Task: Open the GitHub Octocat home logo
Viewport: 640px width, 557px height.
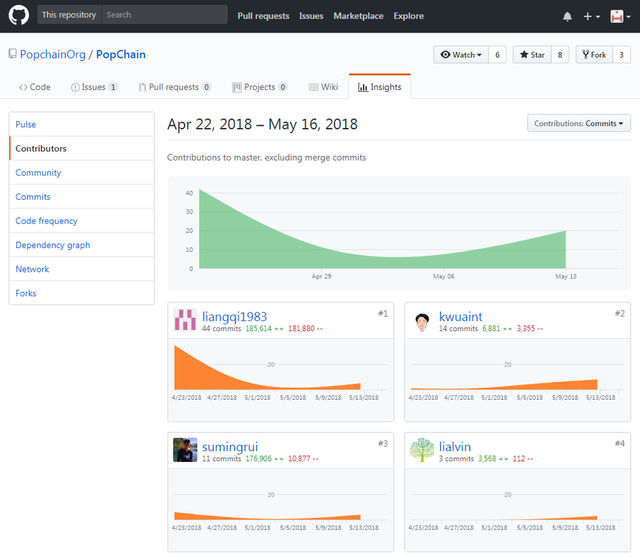Action: point(19,16)
